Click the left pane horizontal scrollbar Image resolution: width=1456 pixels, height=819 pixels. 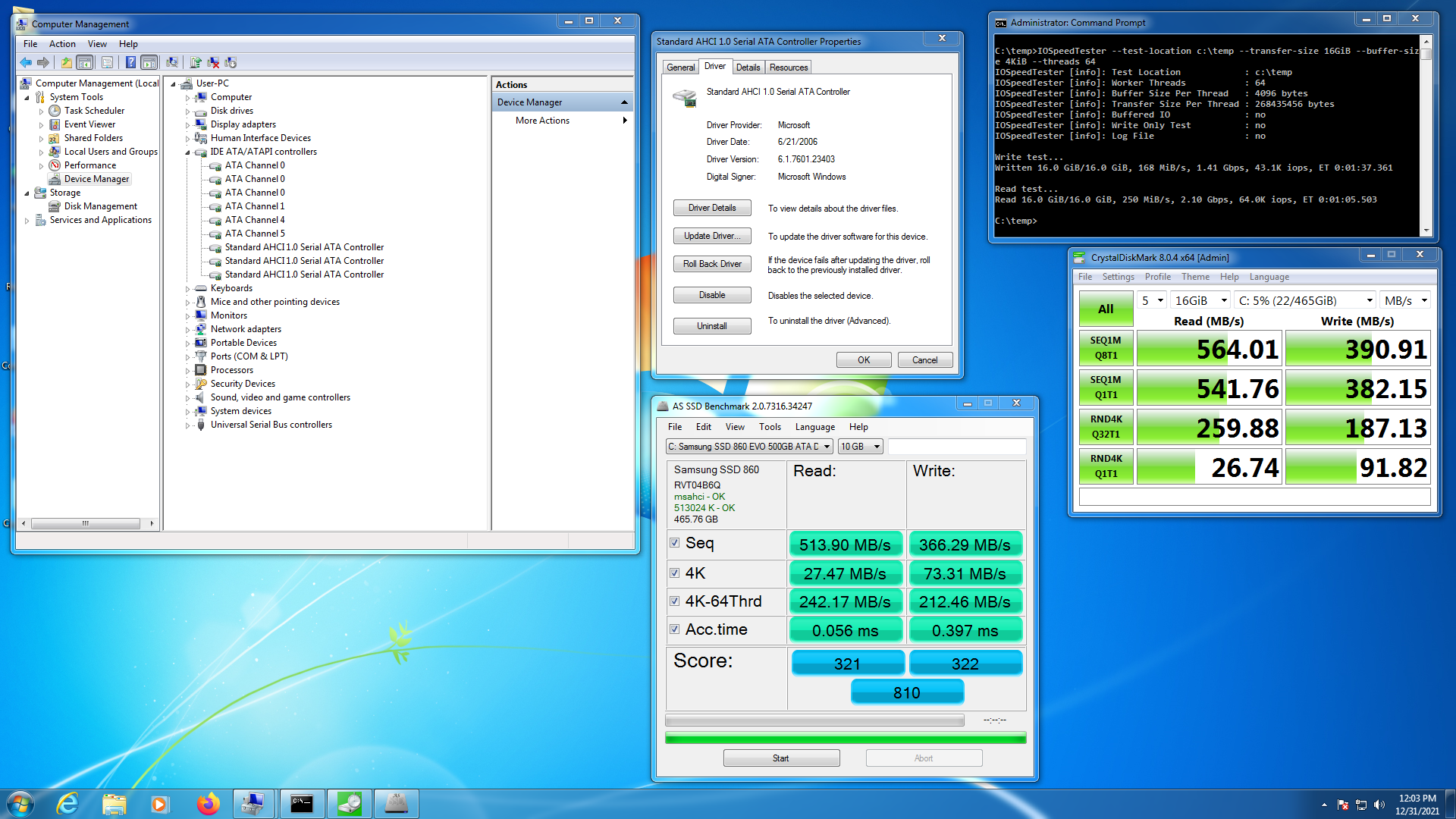click(86, 523)
